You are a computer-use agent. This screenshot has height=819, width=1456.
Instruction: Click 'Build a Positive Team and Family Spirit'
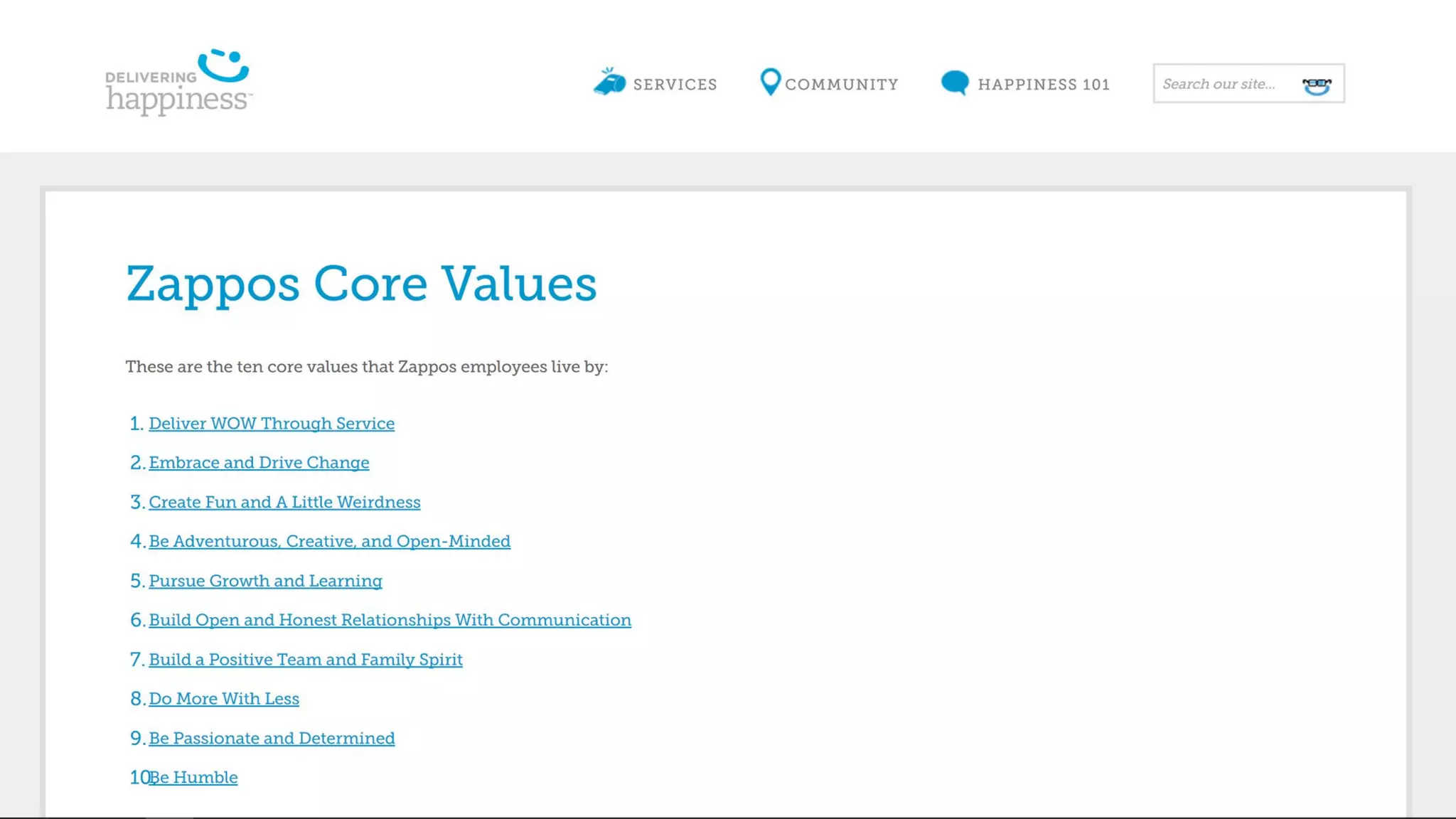pyautogui.click(x=306, y=660)
